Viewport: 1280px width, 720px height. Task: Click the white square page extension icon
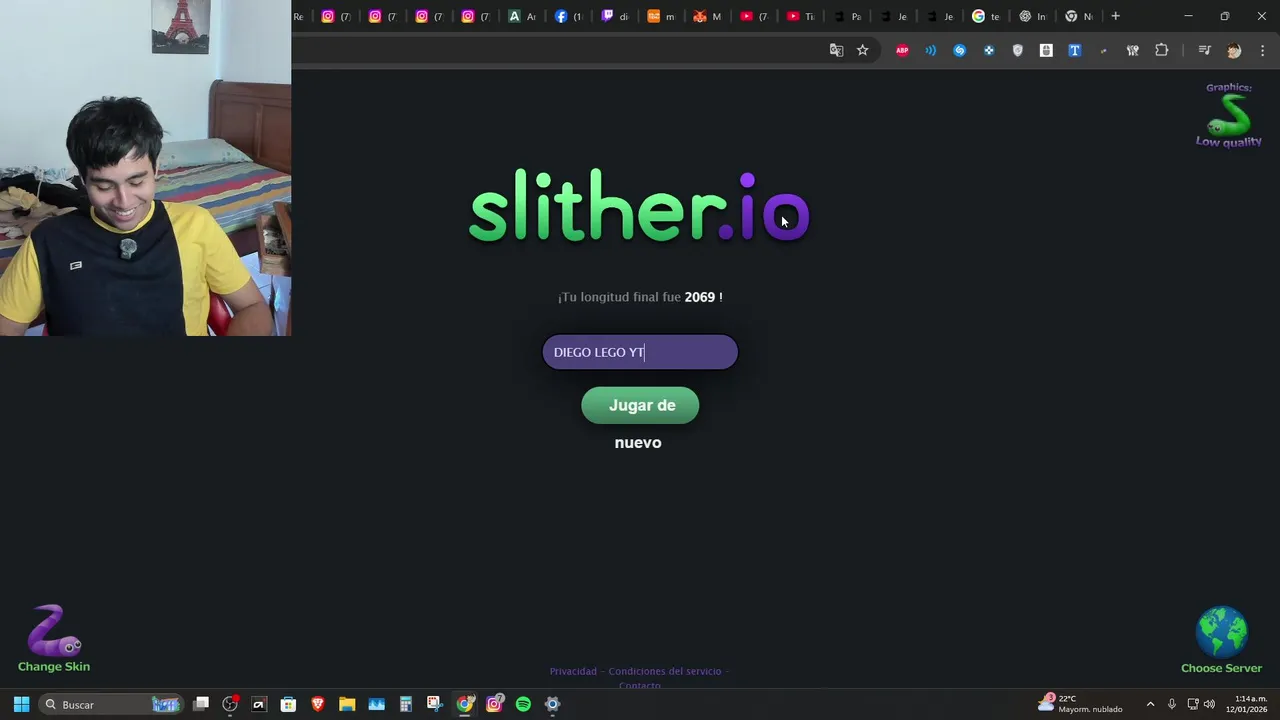coord(1046,50)
